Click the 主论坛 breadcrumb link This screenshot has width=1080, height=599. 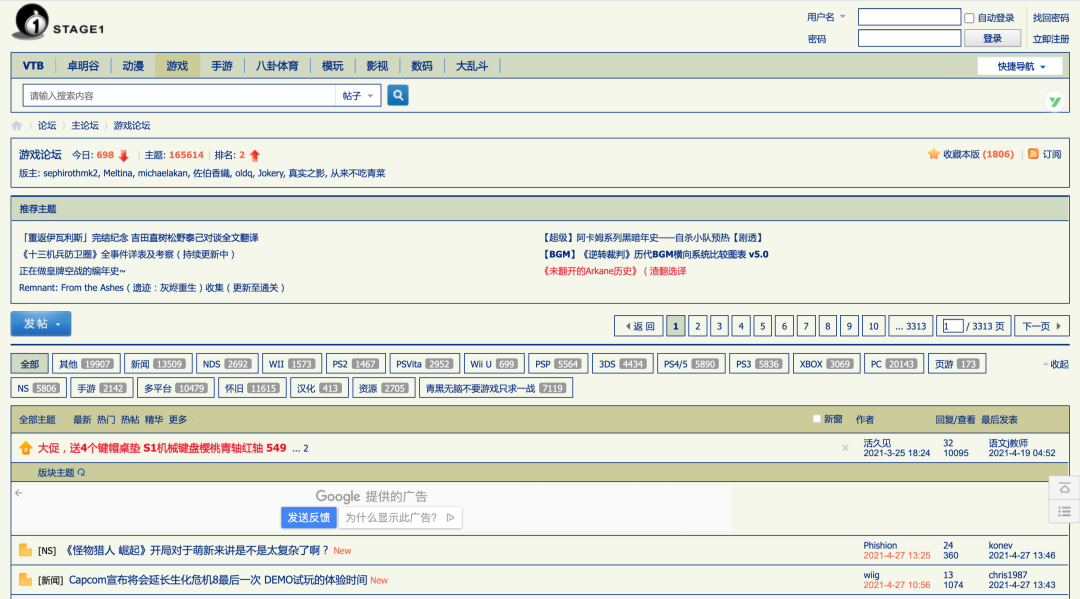click(85, 125)
